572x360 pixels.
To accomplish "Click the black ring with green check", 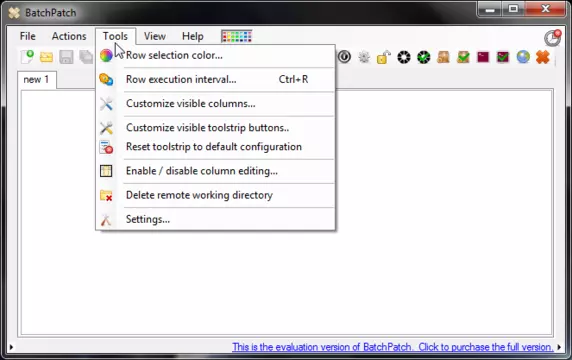I will (x=424, y=57).
